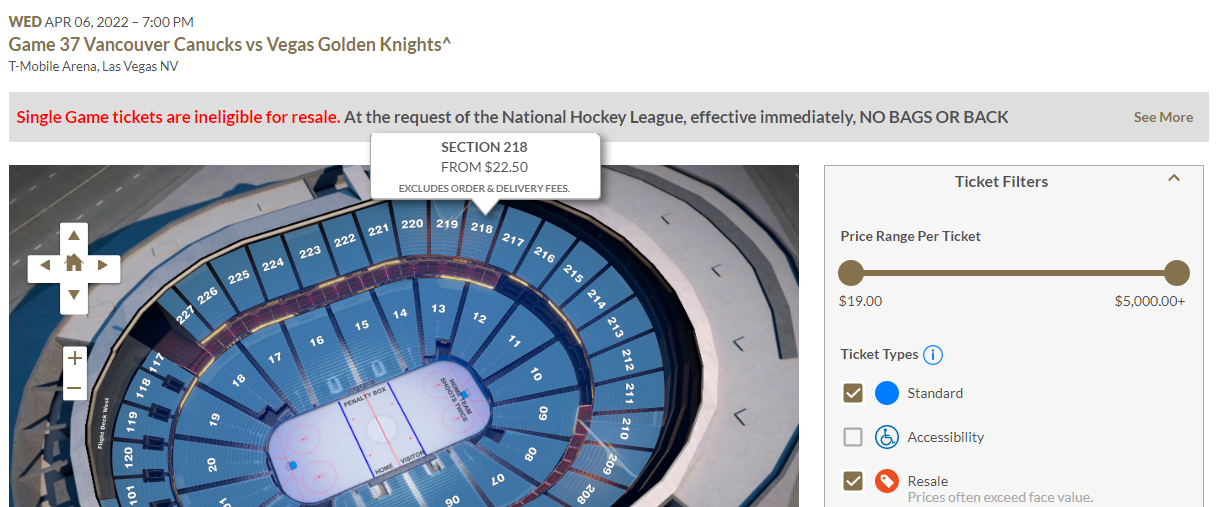Viewport: 1216px width, 507px height.
Task: Open the Ticket Types info icon
Action: click(x=933, y=355)
